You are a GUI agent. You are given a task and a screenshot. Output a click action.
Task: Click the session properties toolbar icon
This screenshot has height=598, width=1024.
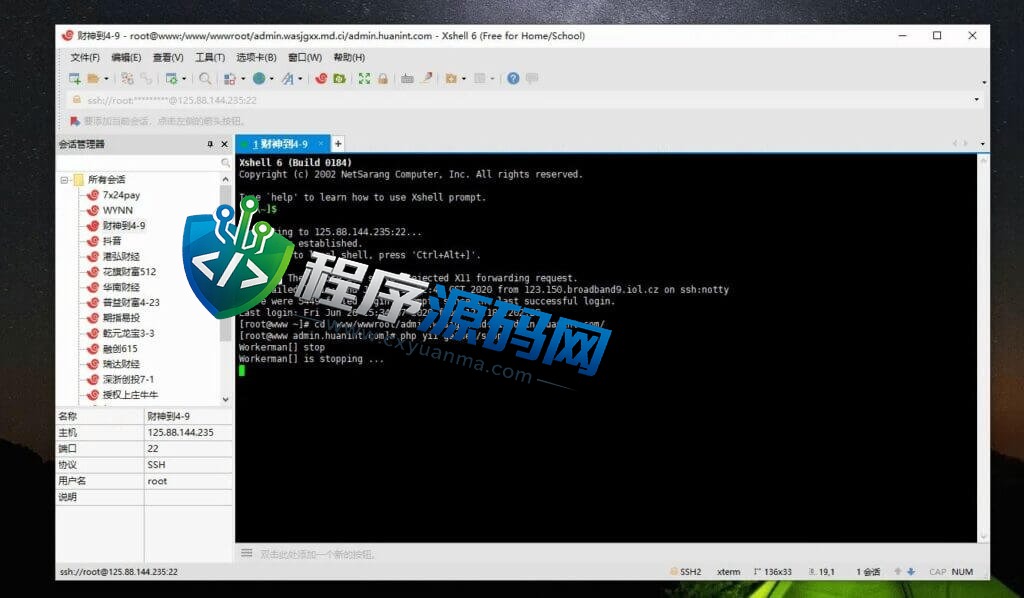tap(171, 78)
